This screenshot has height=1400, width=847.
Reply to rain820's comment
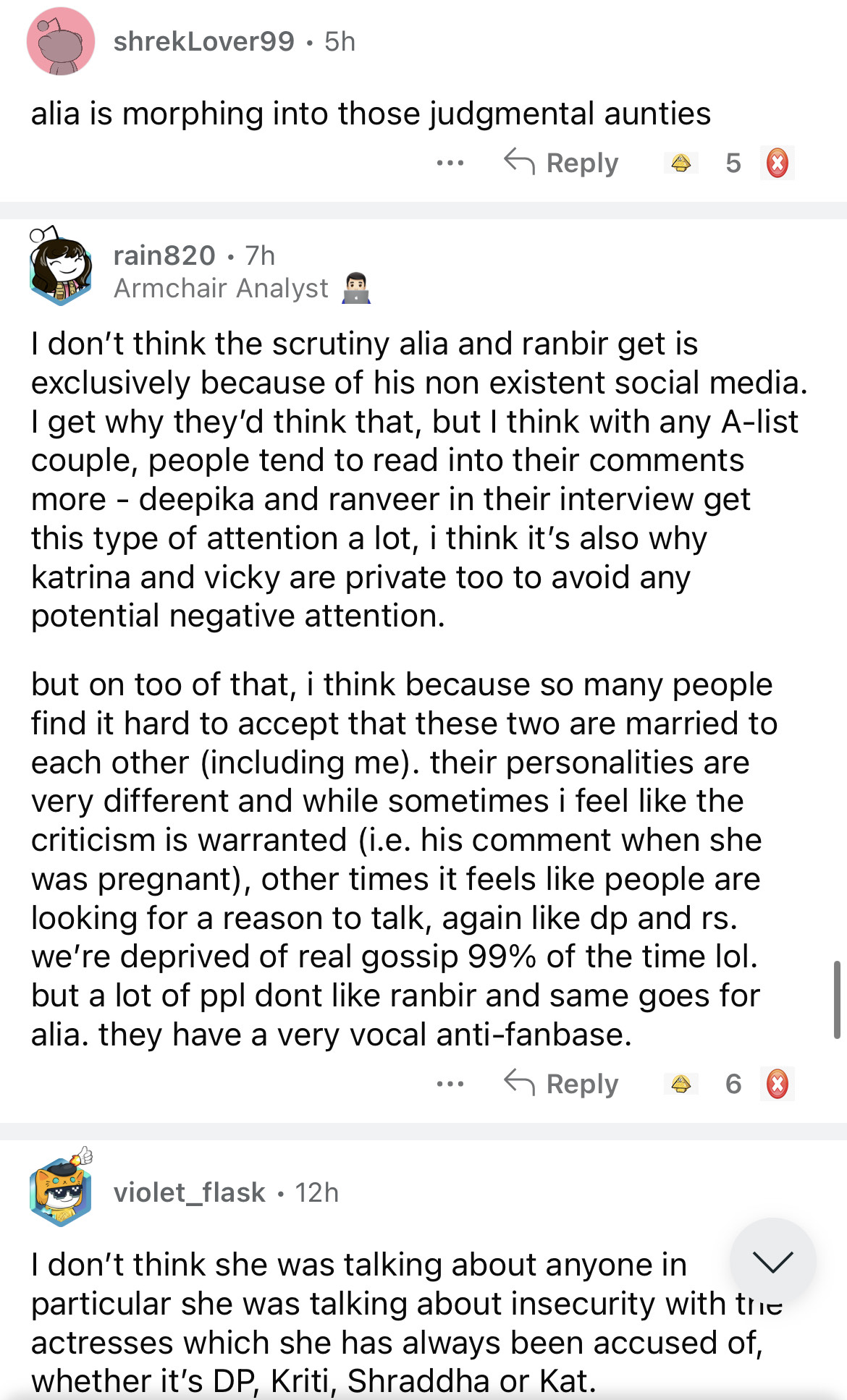[x=562, y=1084]
